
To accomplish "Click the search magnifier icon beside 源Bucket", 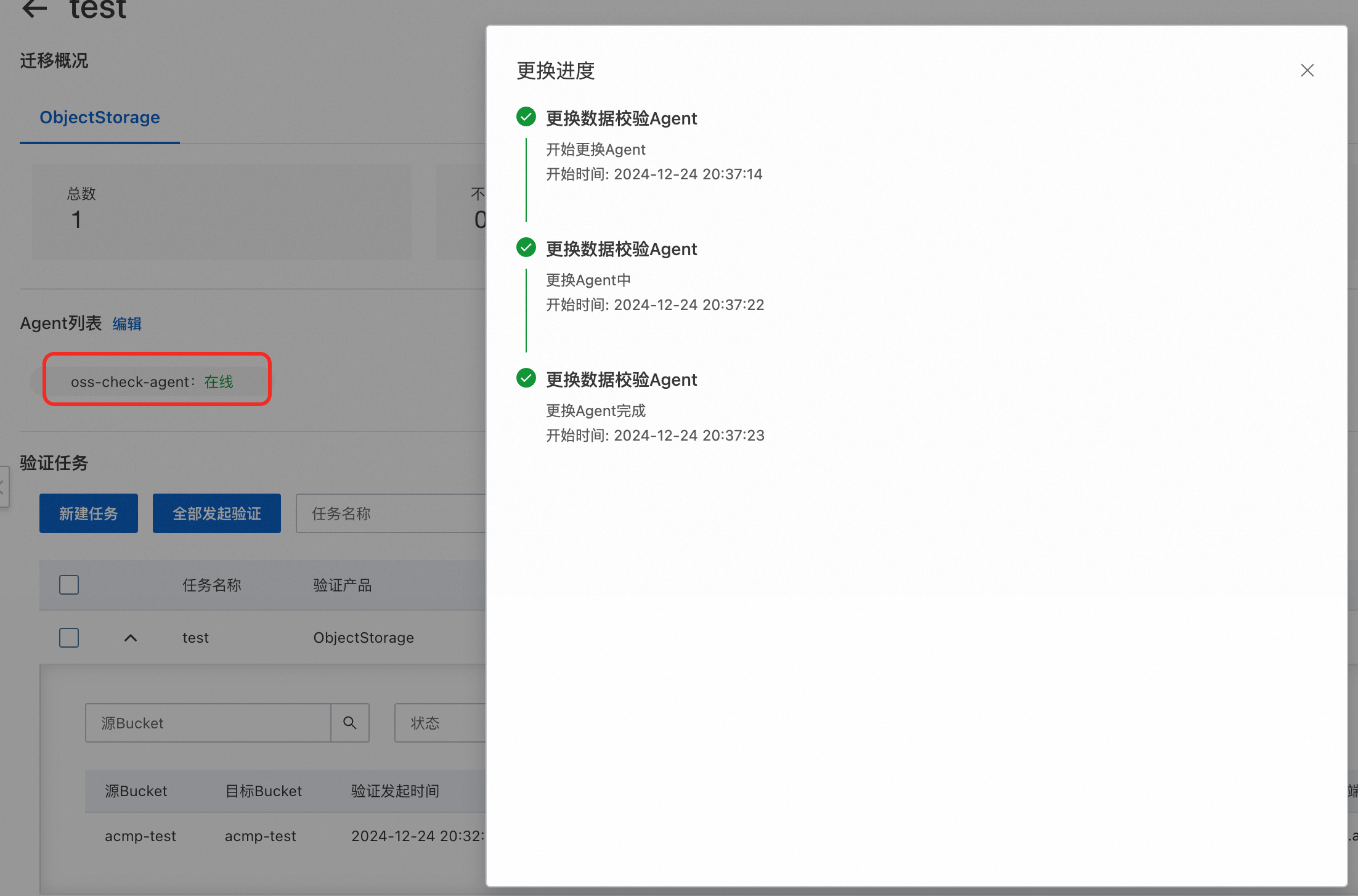I will pos(349,723).
